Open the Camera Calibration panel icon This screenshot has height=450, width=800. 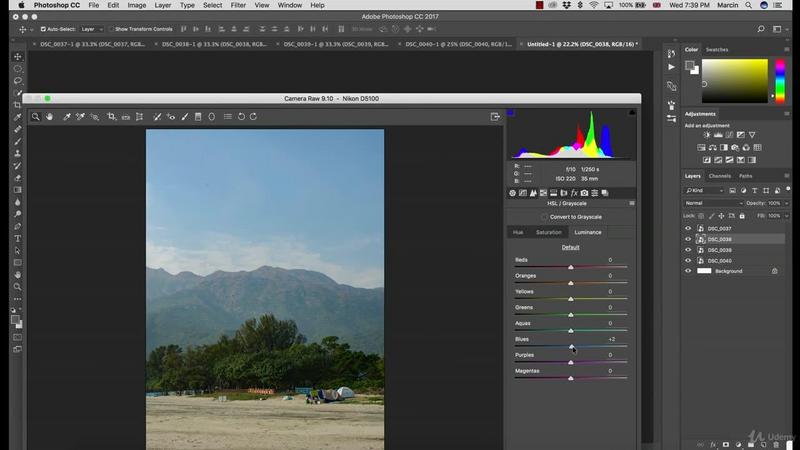[584, 193]
